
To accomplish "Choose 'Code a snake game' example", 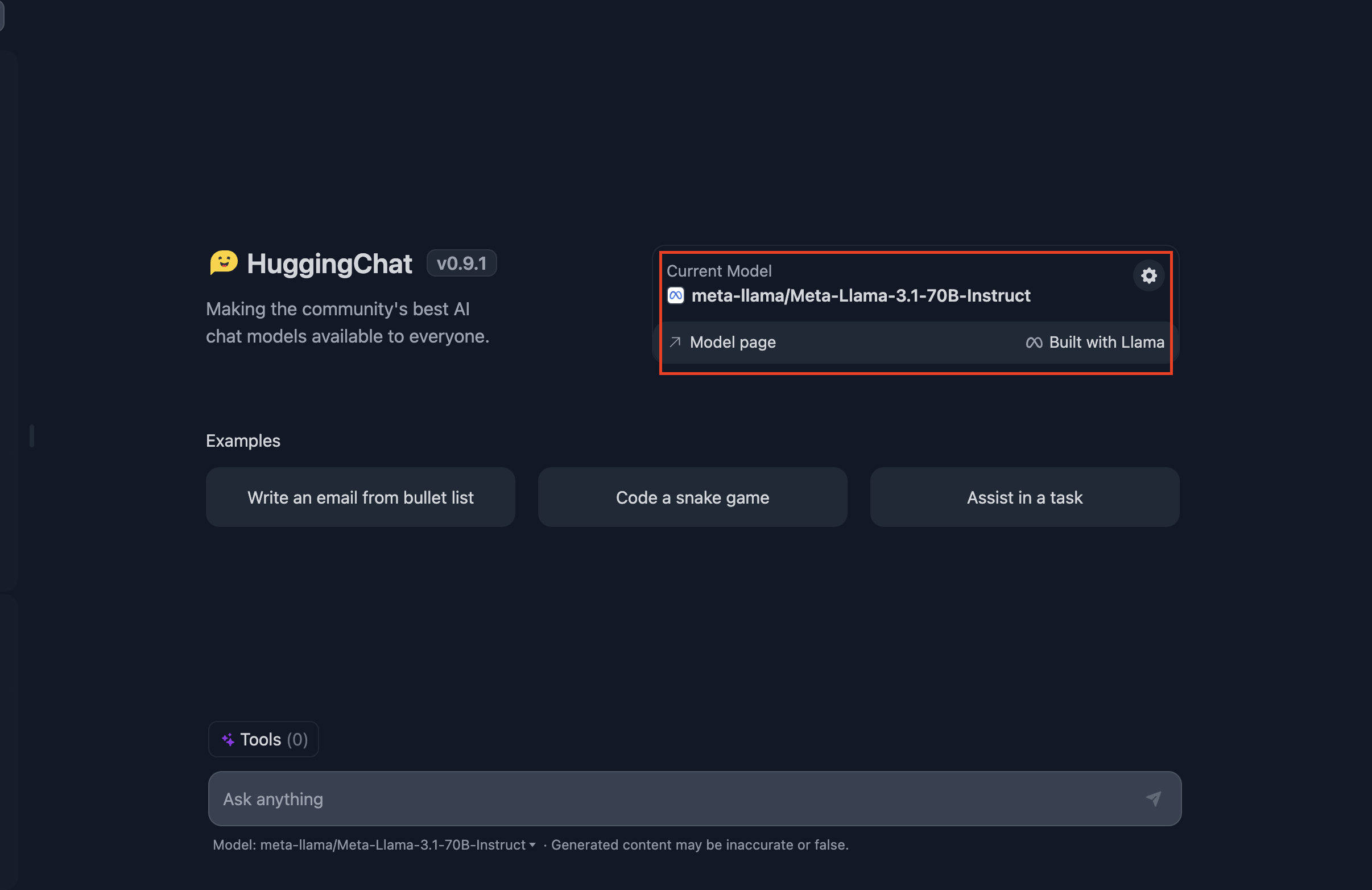I will pyautogui.click(x=692, y=497).
